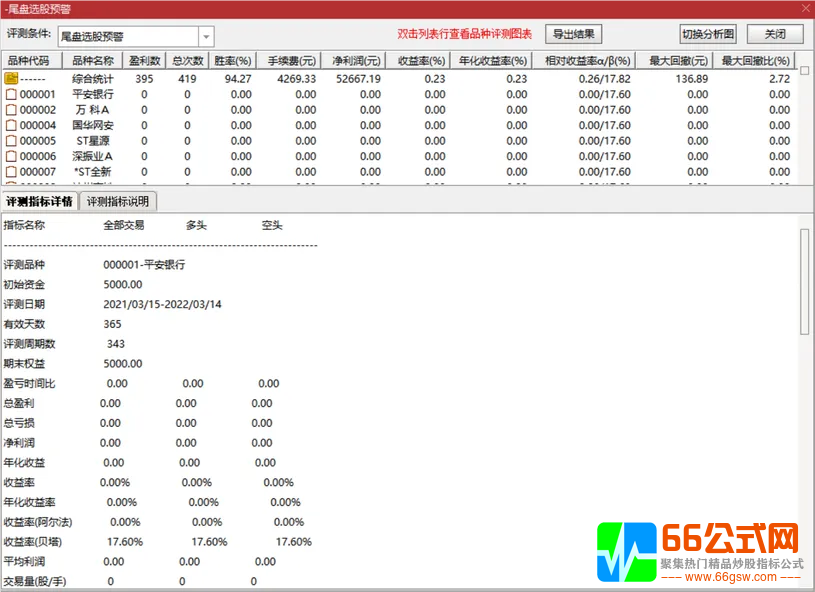Image resolution: width=815 pixels, height=592 pixels.
Task: Click the document icon beside *ST全新
Action: (x=11, y=171)
